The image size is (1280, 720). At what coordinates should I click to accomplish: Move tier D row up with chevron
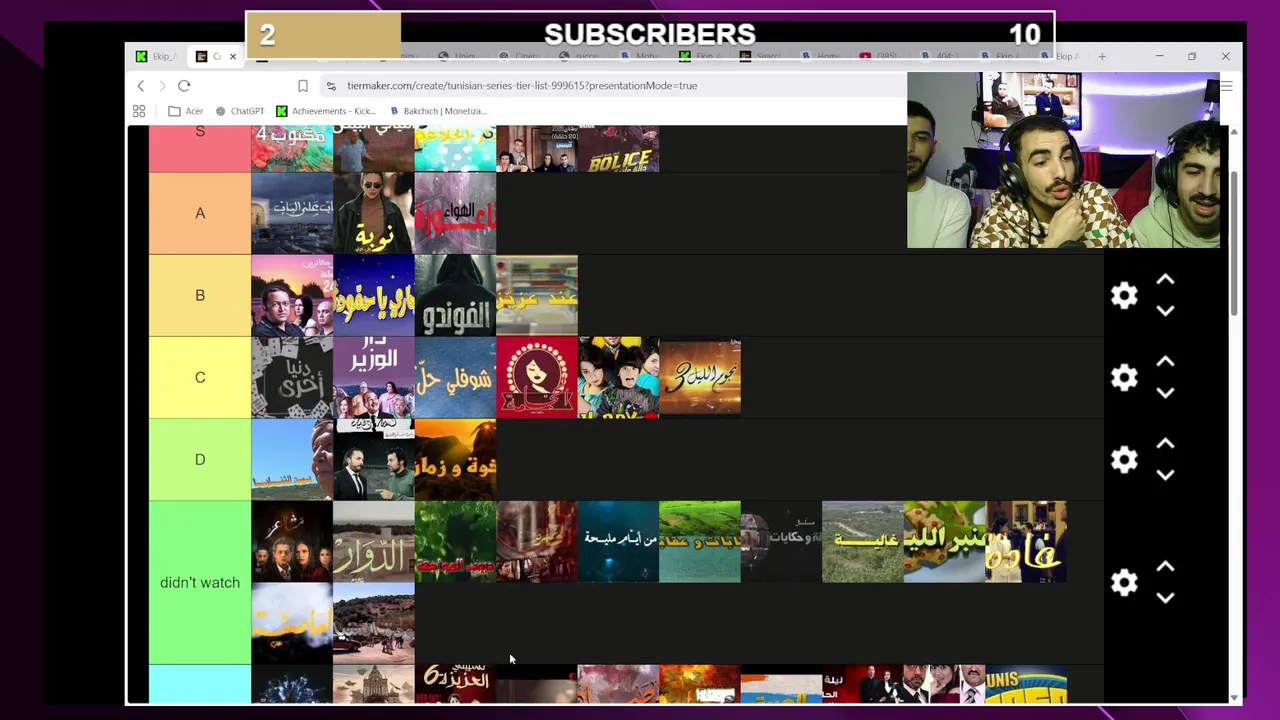pyautogui.click(x=1165, y=444)
